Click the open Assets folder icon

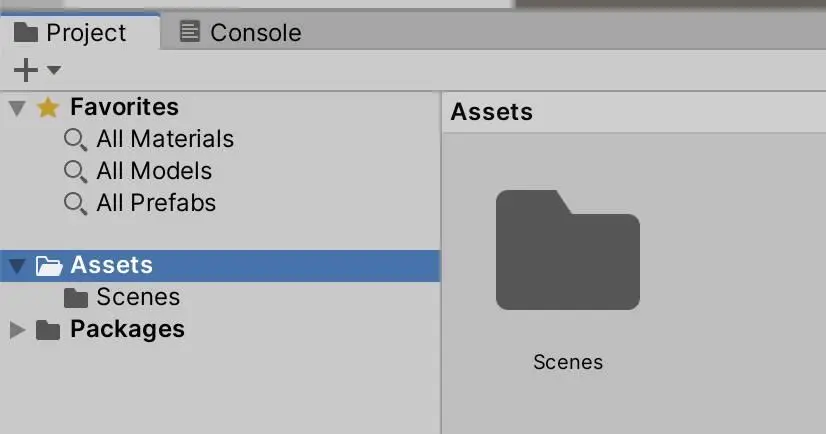(49, 266)
